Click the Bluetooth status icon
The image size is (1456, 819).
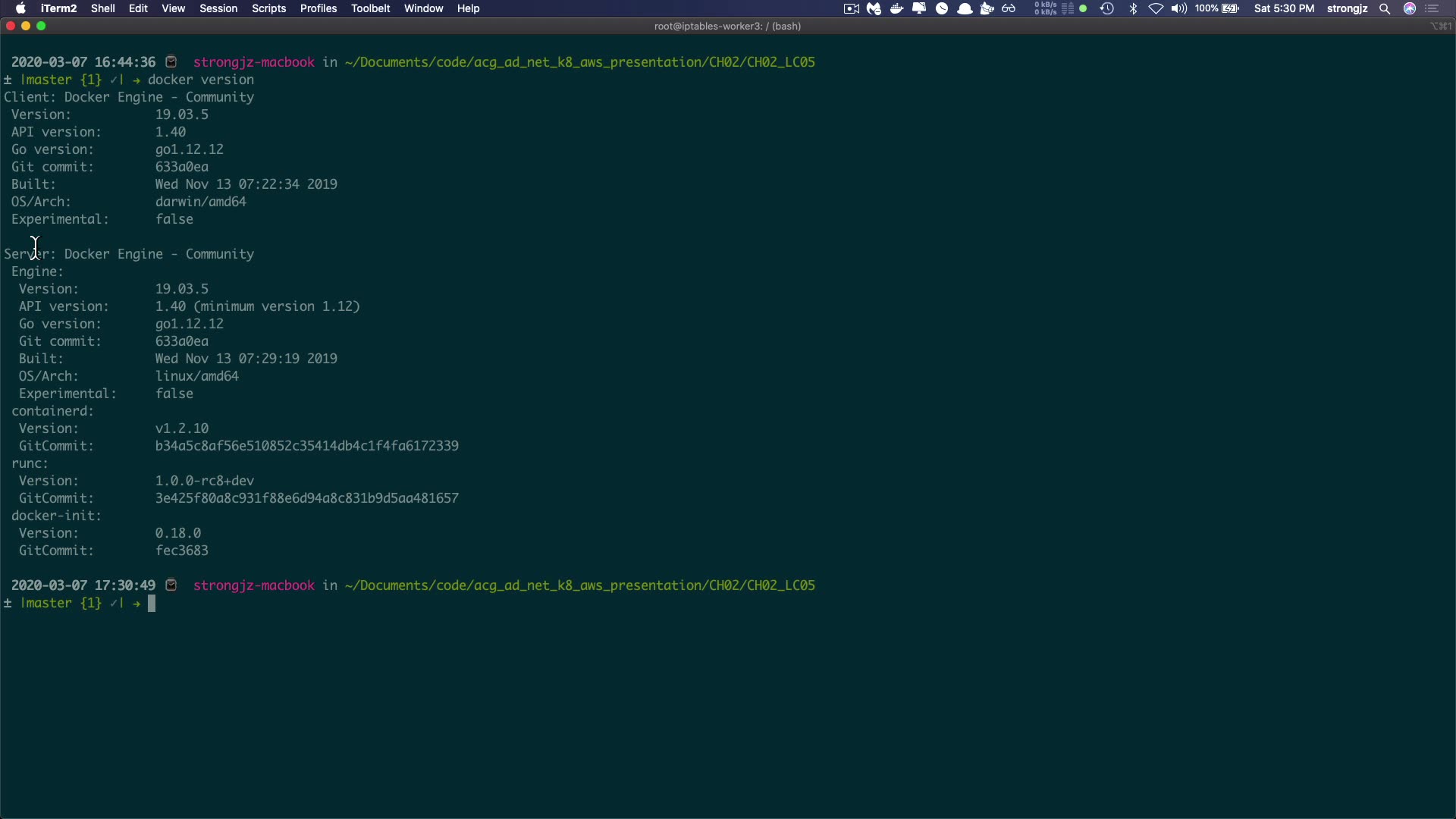(x=1134, y=8)
